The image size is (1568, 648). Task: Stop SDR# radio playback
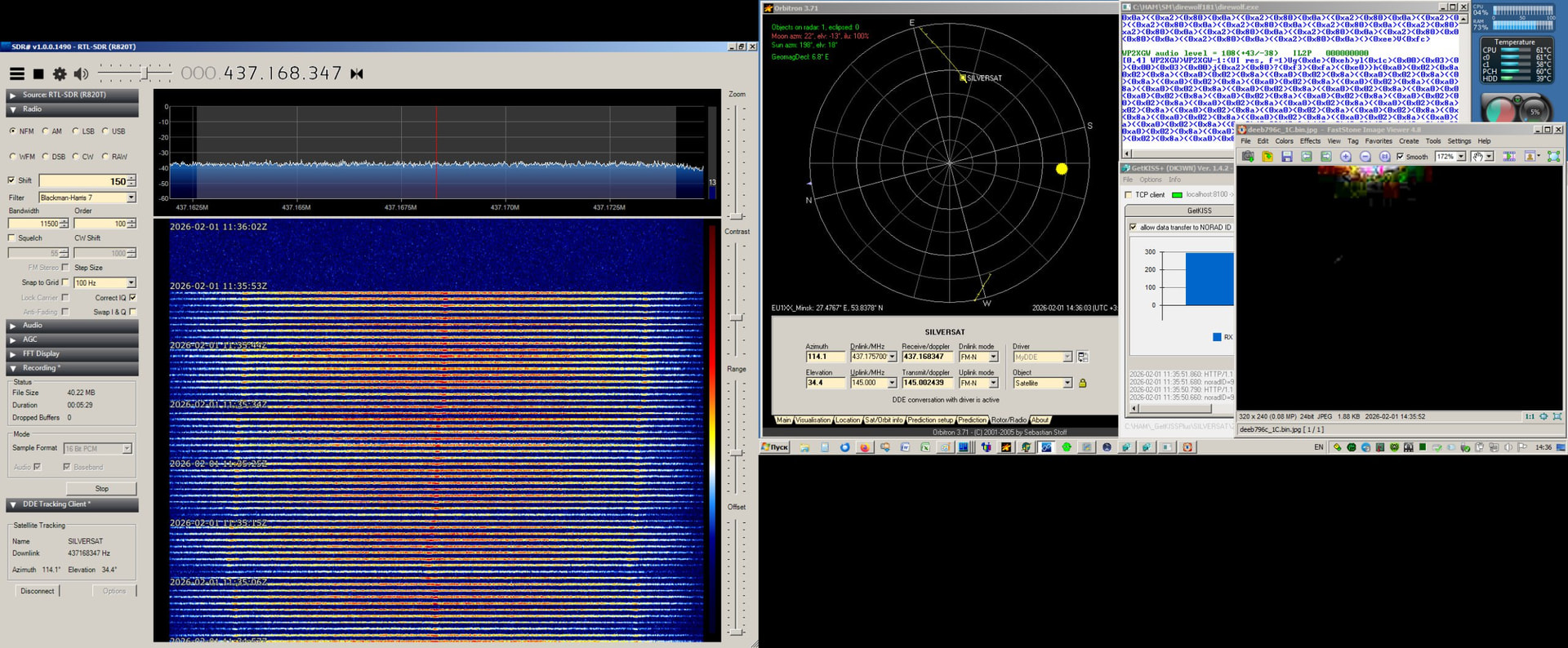coord(38,74)
